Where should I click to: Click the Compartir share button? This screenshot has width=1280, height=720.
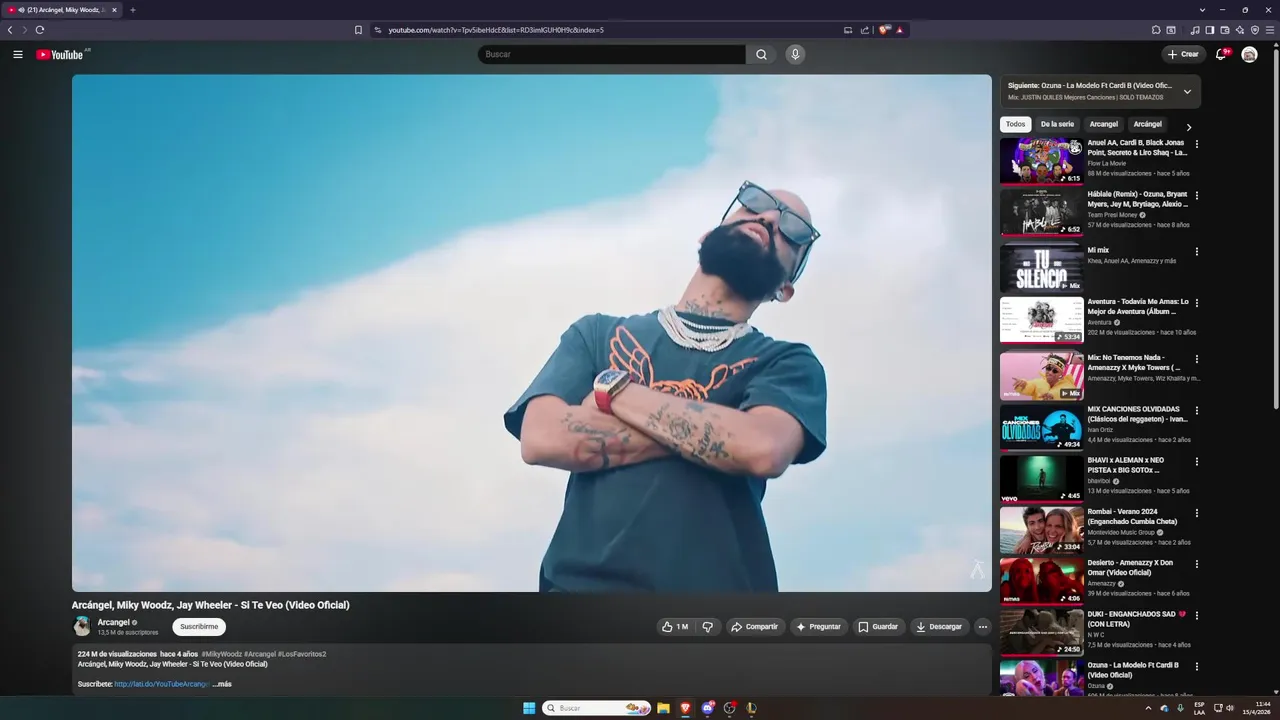coord(755,627)
